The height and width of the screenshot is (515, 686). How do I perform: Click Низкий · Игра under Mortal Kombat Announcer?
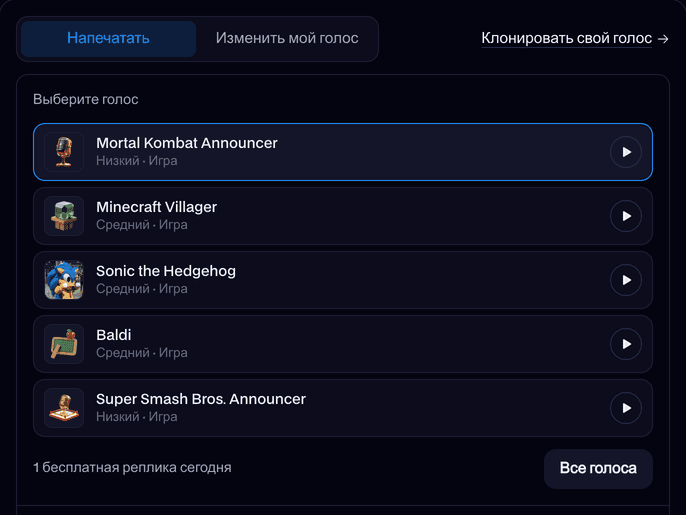click(x=137, y=161)
